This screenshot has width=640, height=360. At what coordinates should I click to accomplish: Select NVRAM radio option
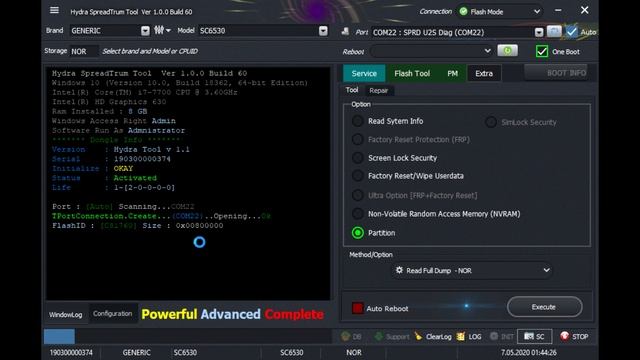coord(358,213)
